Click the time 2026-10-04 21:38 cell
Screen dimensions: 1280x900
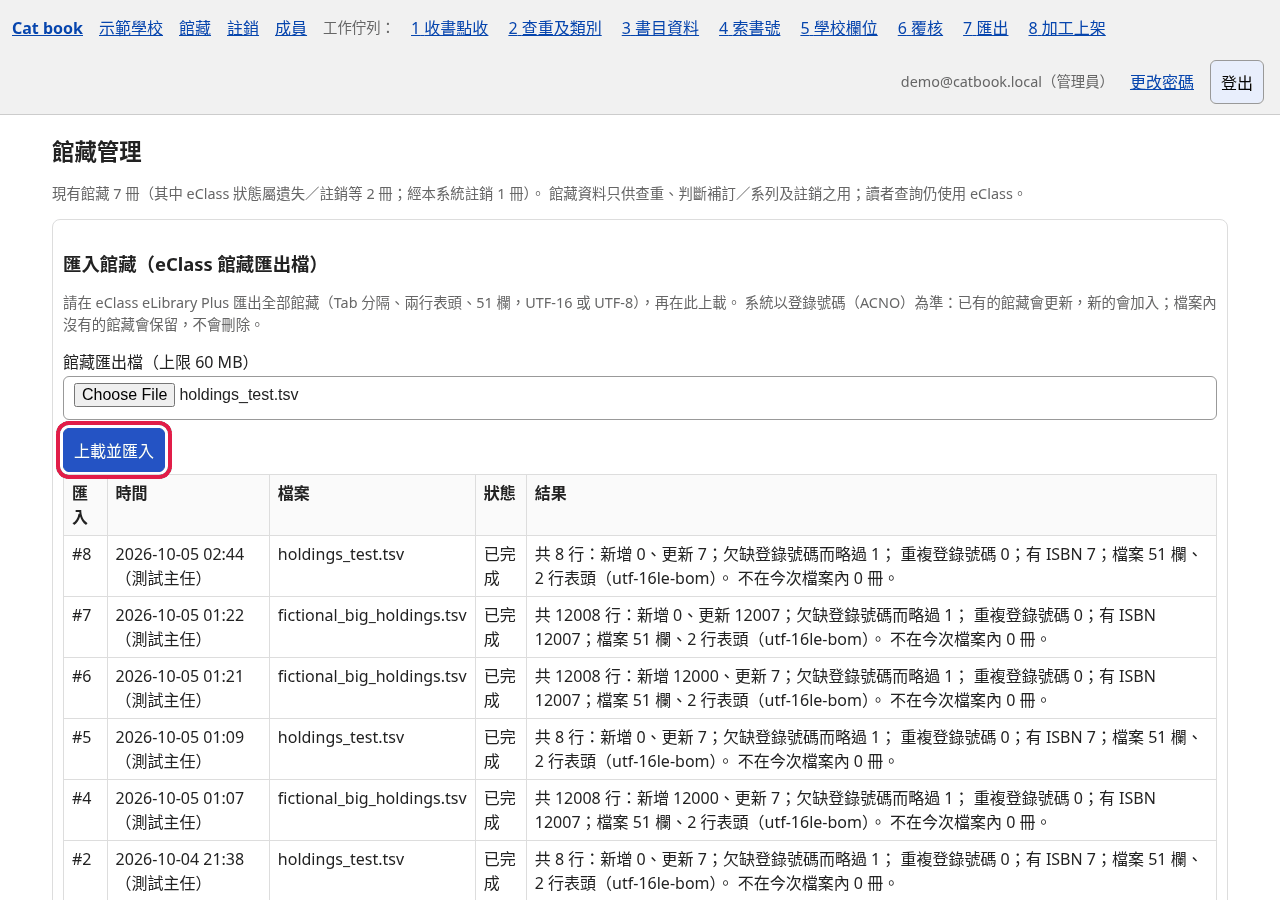(188, 870)
